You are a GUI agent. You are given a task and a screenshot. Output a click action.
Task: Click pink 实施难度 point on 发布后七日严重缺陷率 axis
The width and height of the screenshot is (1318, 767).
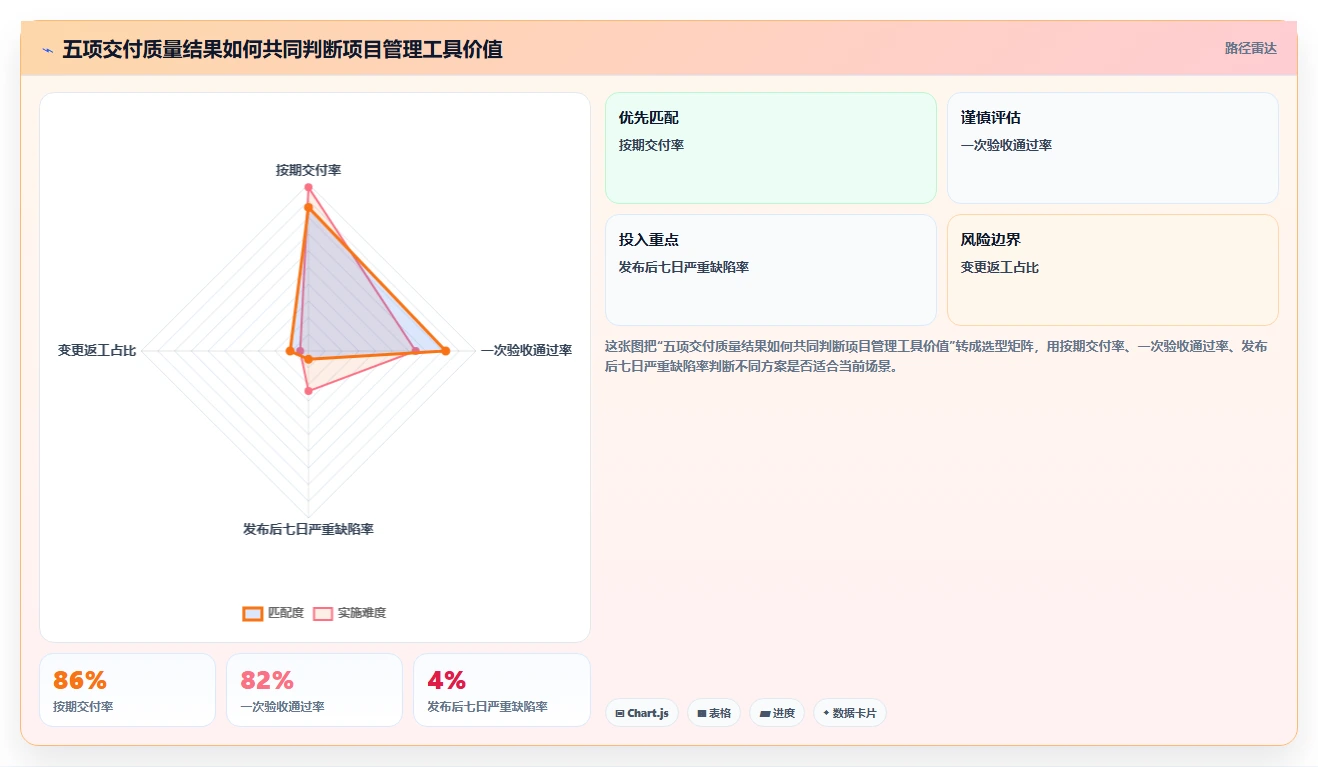(x=308, y=391)
